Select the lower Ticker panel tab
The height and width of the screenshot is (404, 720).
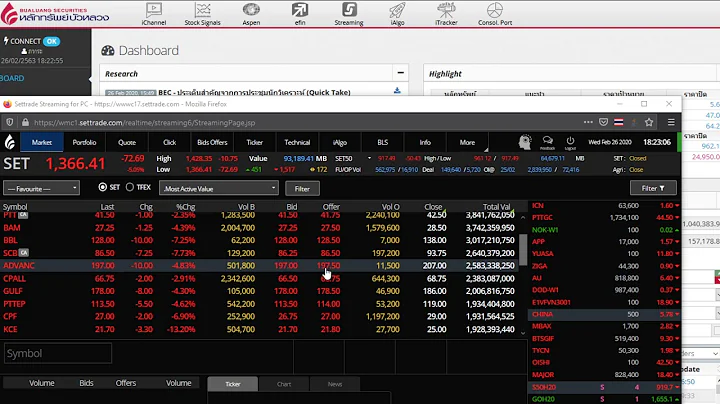coord(233,384)
